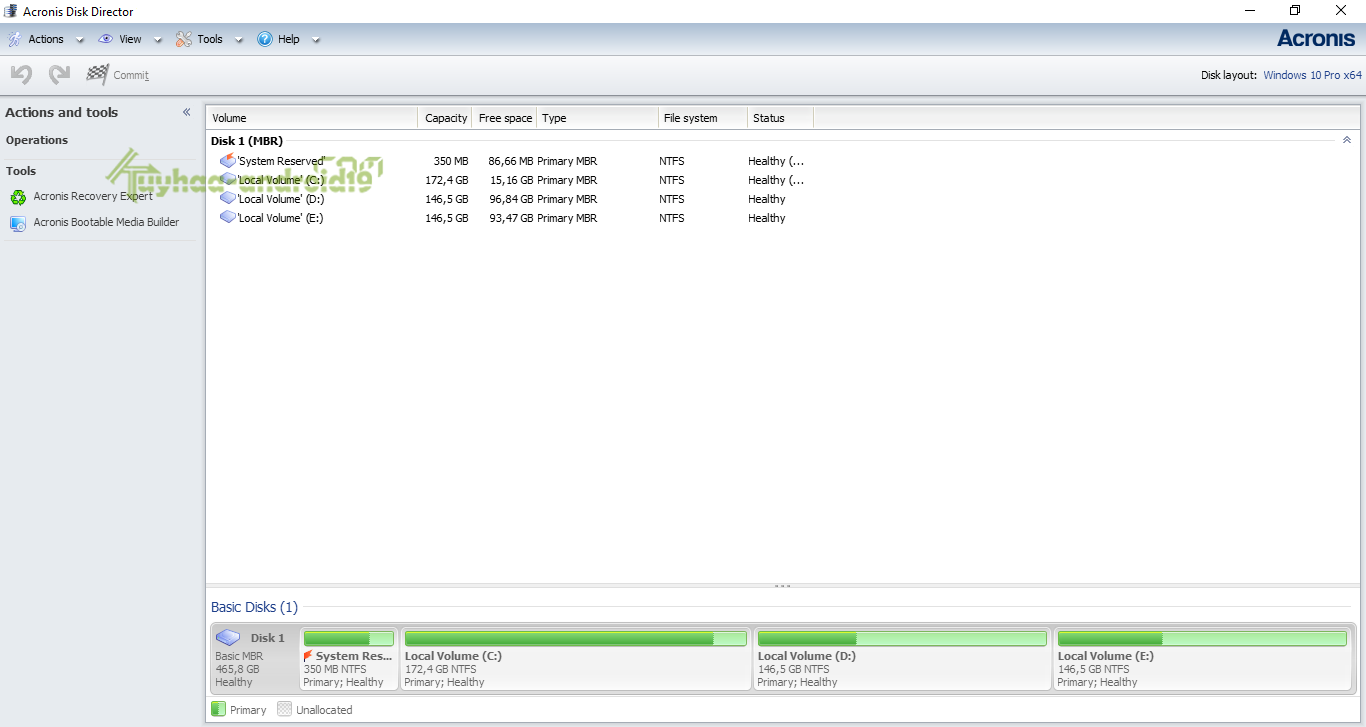Click the 86,66 MB free space cell
Viewport: 1366px width, 727px height.
click(511, 161)
